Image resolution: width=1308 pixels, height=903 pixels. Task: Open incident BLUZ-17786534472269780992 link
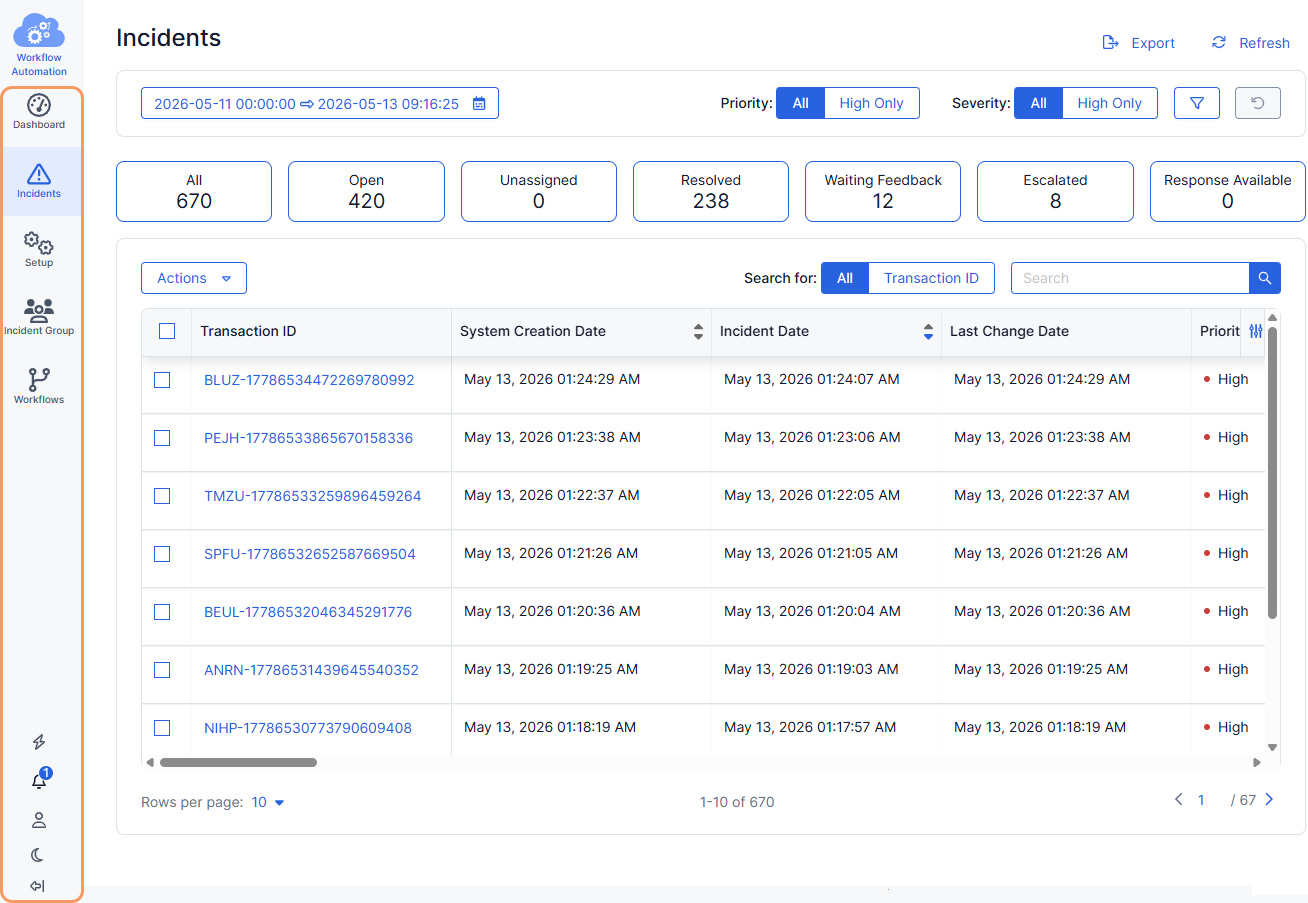click(309, 380)
